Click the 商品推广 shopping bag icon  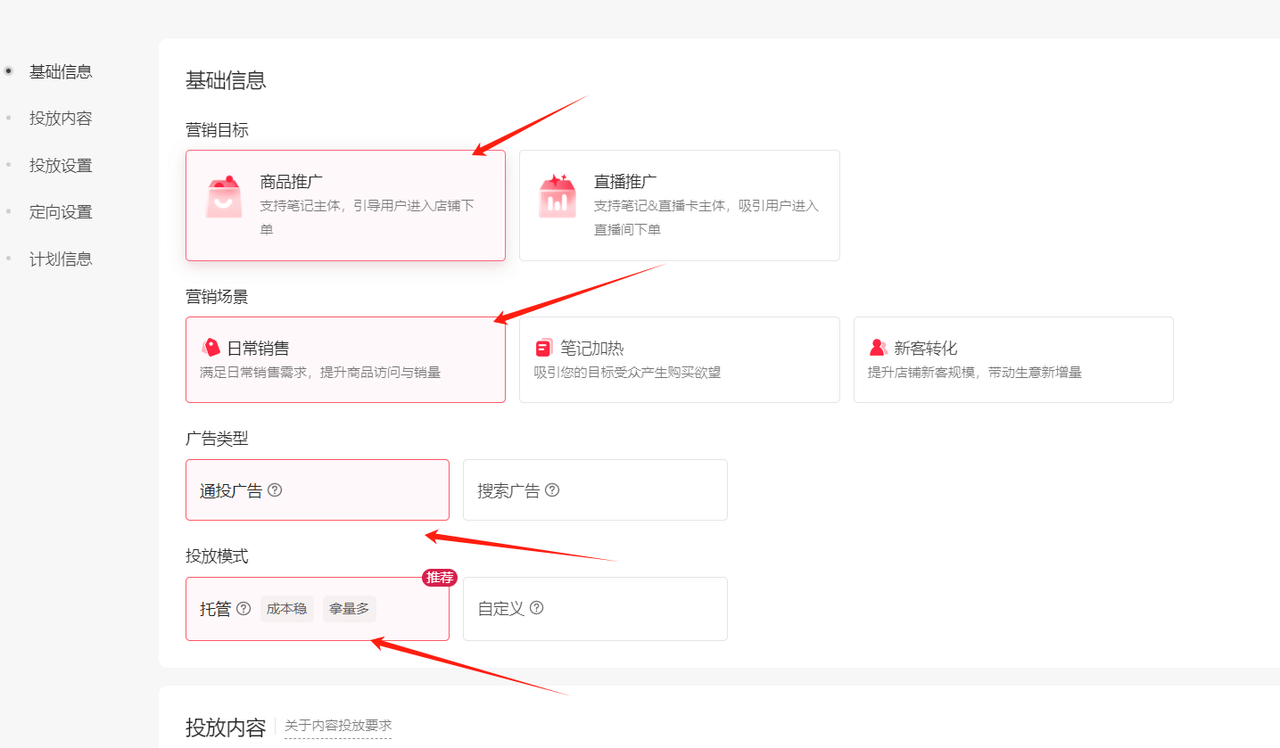224,197
